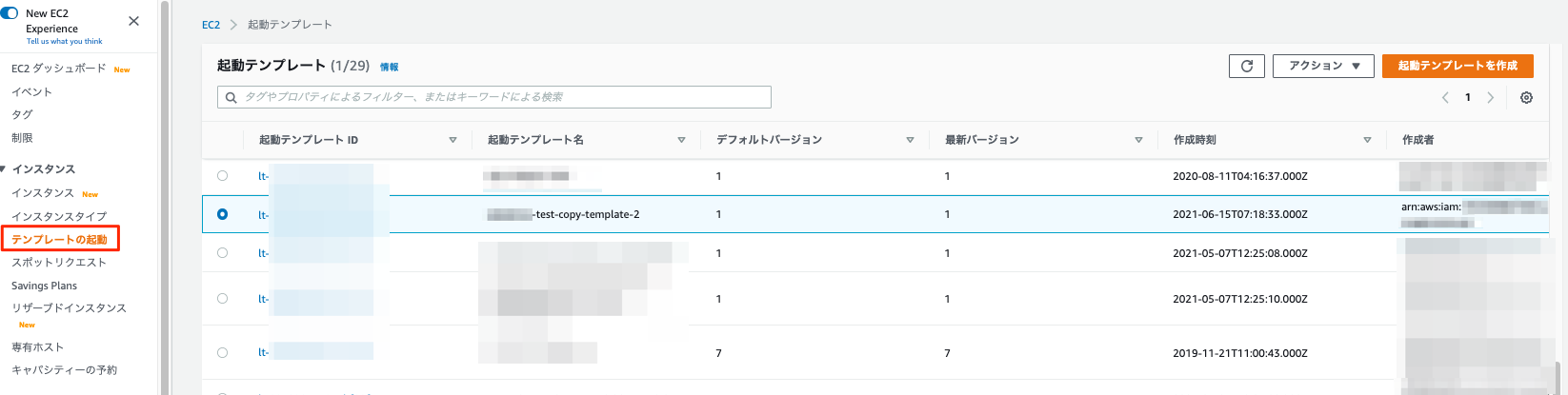This screenshot has height=395, width=1568.
Task: Open インスタンスタイプ in sidebar
Action: 59,217
